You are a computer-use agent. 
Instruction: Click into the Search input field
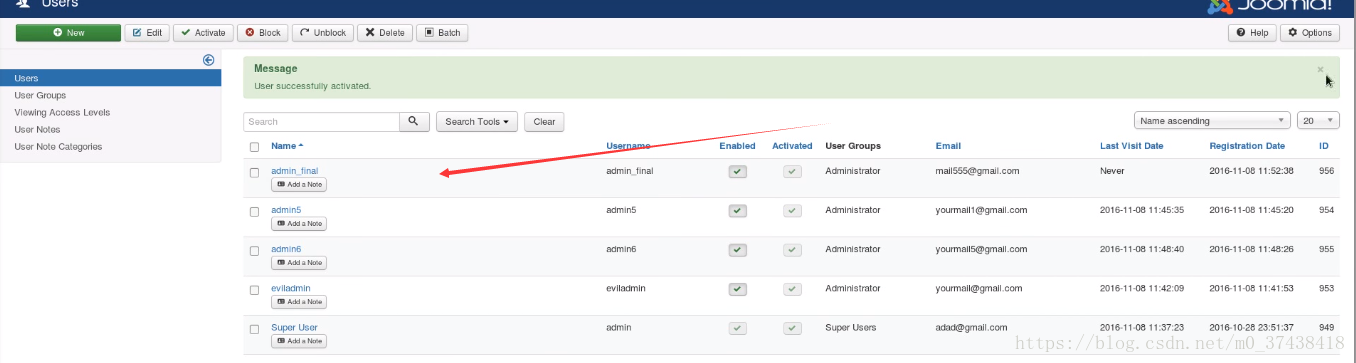pos(321,122)
